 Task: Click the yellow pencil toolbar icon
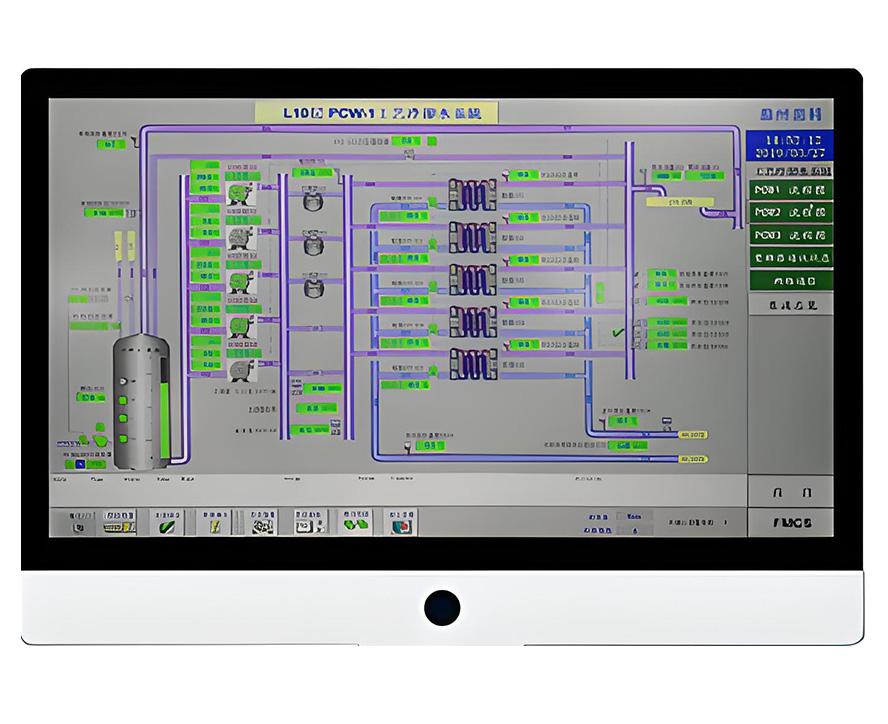[214, 522]
